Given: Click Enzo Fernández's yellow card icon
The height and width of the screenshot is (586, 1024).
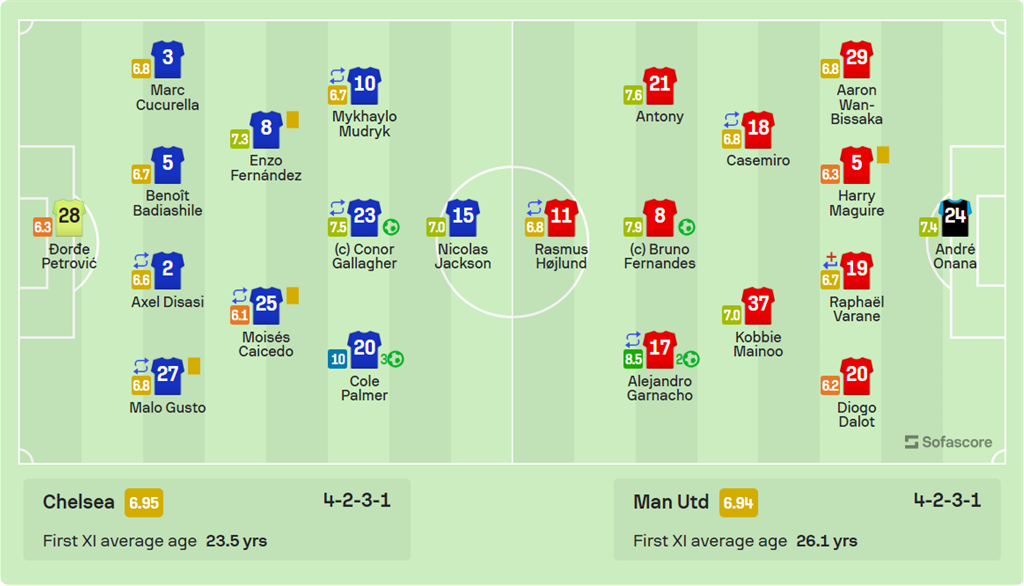Looking at the screenshot, I should (x=293, y=119).
